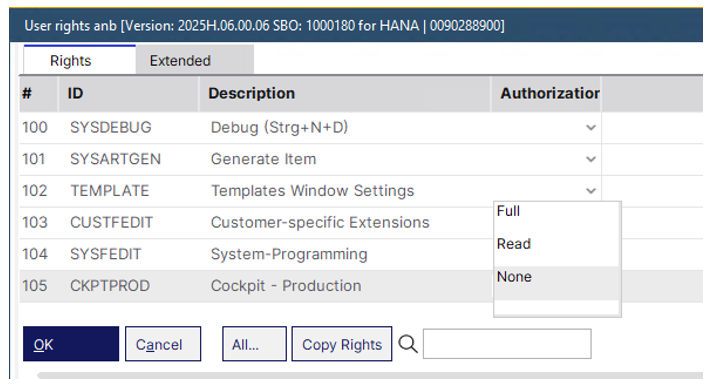Click the magnifying glass search icon
The image size is (718, 389).
[x=408, y=344]
